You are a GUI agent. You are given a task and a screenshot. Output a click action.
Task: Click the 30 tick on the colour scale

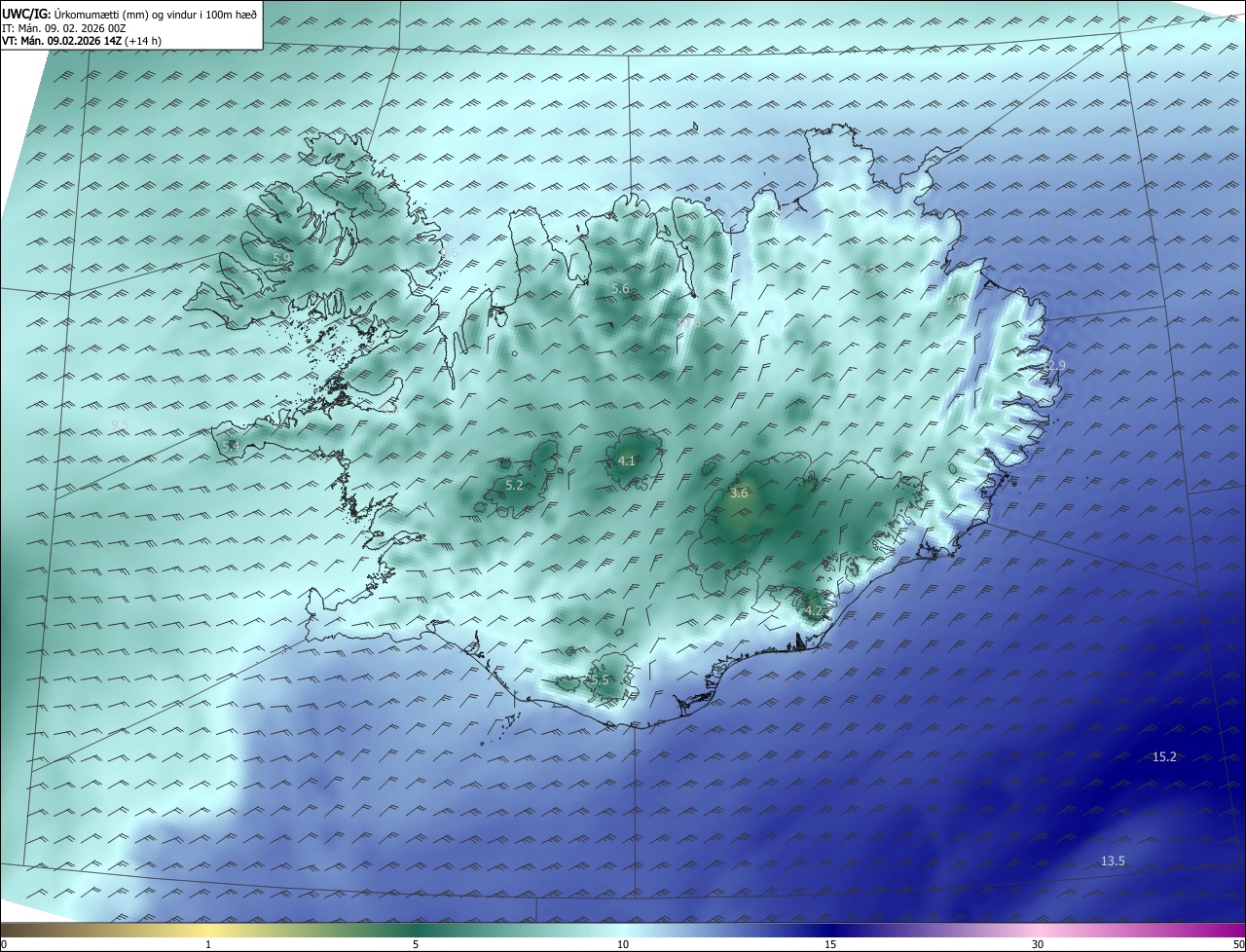[1038, 944]
